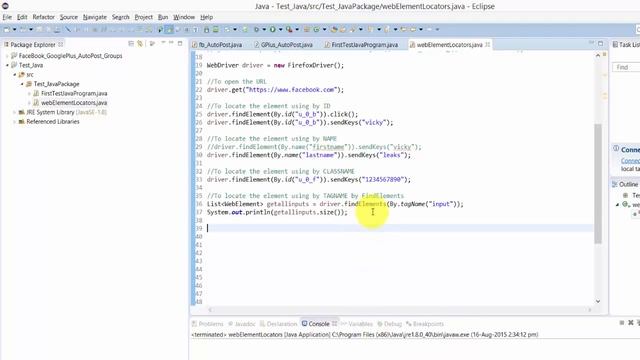
Task: Maximize the Package Explorer panel
Action: [180, 43]
